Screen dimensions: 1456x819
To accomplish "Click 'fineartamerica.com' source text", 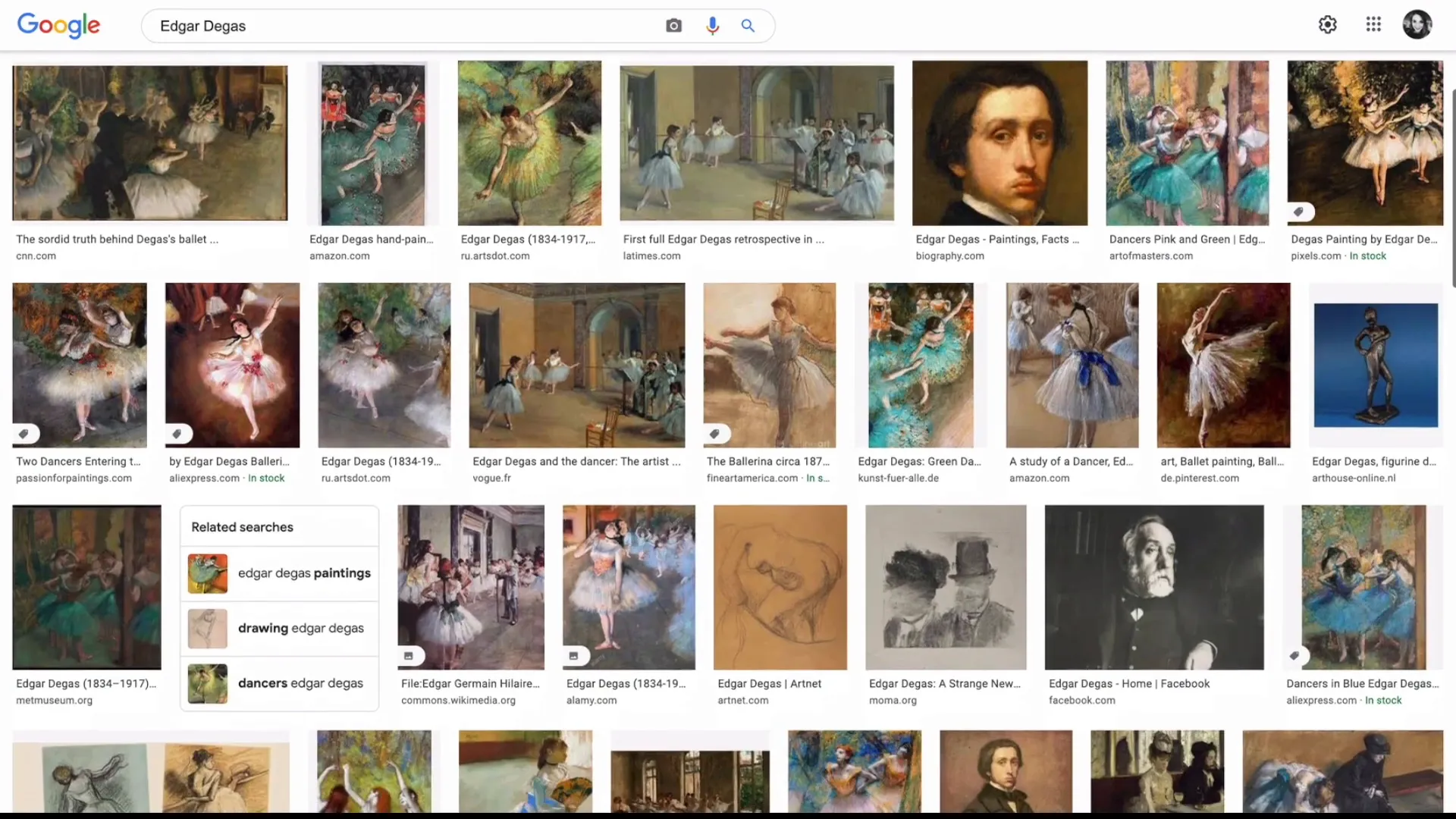I will tap(752, 478).
